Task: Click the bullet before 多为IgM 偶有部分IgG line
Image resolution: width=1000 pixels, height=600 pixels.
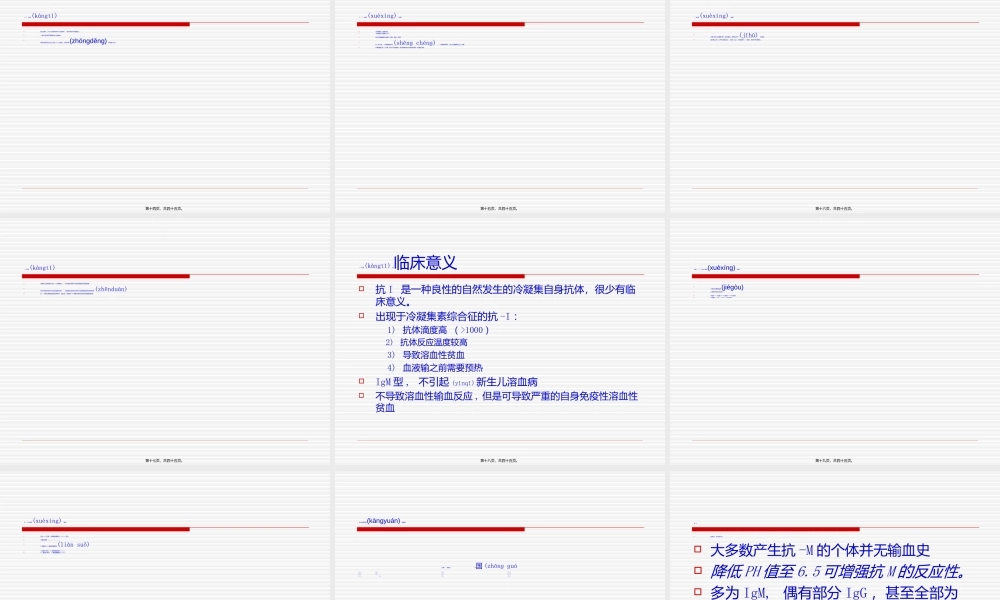Action: [698, 591]
